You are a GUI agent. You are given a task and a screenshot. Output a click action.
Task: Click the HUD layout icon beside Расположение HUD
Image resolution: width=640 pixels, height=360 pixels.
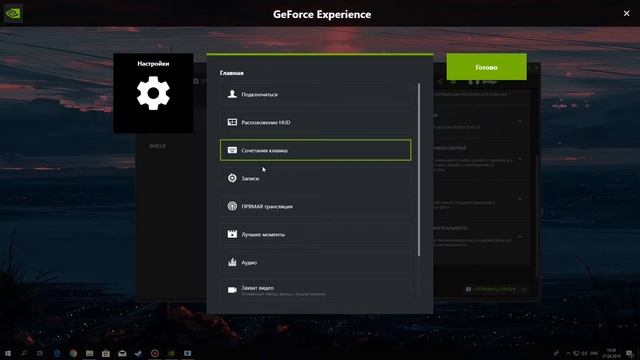[232, 122]
